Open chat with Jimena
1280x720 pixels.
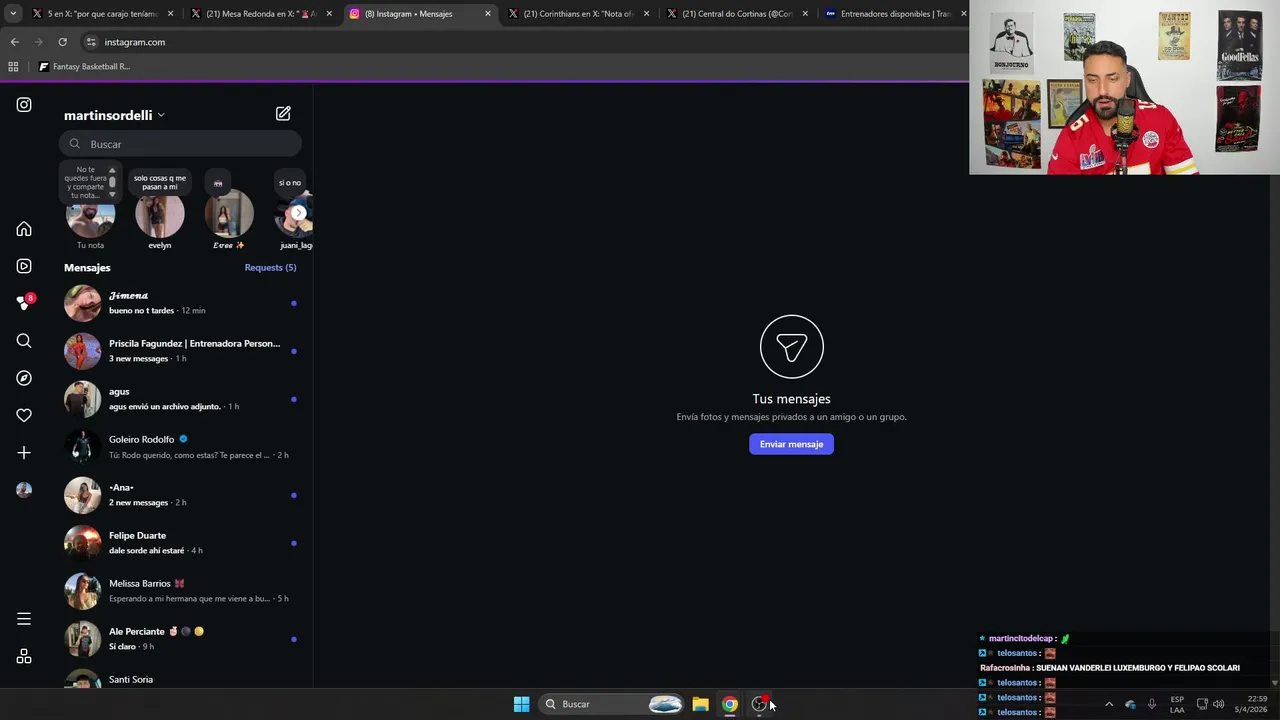(x=180, y=303)
